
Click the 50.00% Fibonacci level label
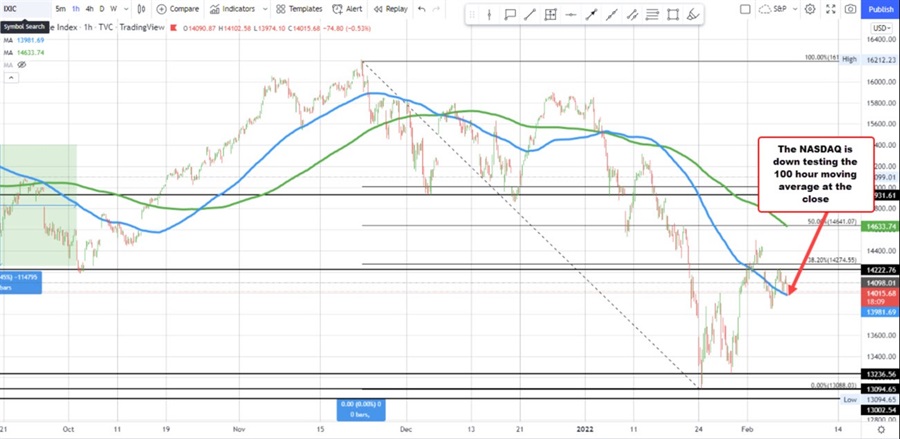832,222
